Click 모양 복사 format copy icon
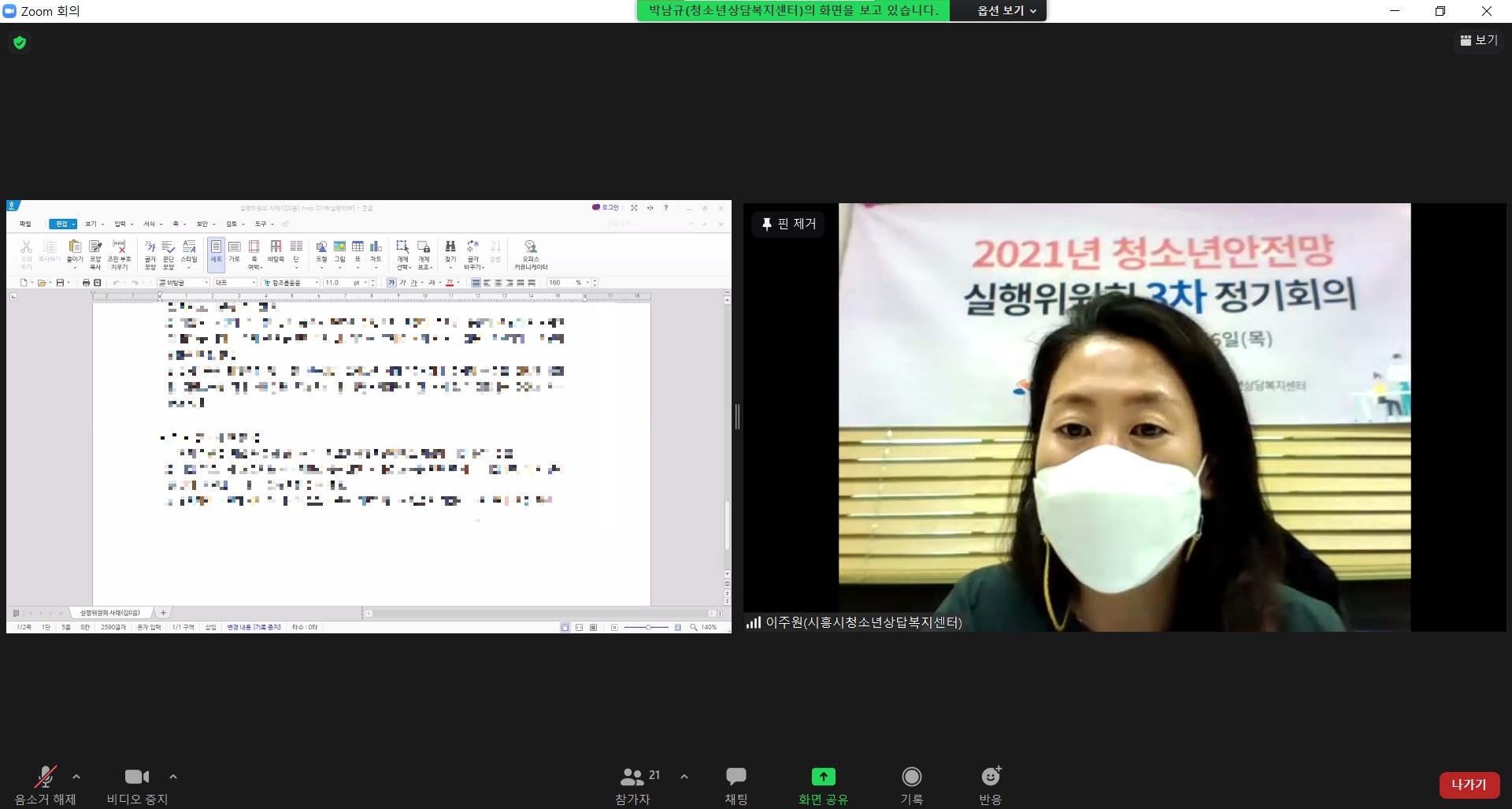The image size is (1512, 809). pos(95,254)
